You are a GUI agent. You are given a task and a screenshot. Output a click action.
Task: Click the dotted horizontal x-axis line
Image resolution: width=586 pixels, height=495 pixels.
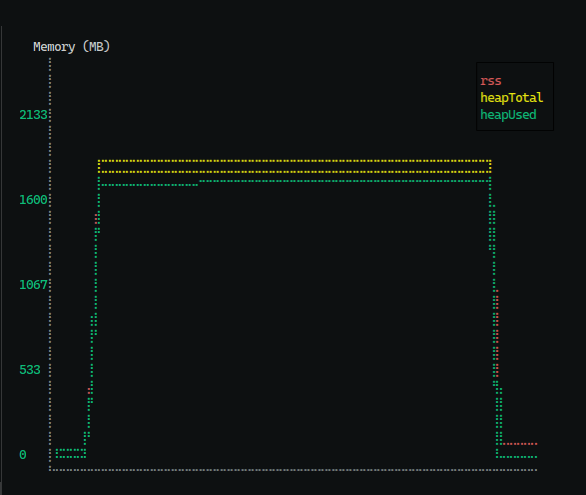point(293,470)
